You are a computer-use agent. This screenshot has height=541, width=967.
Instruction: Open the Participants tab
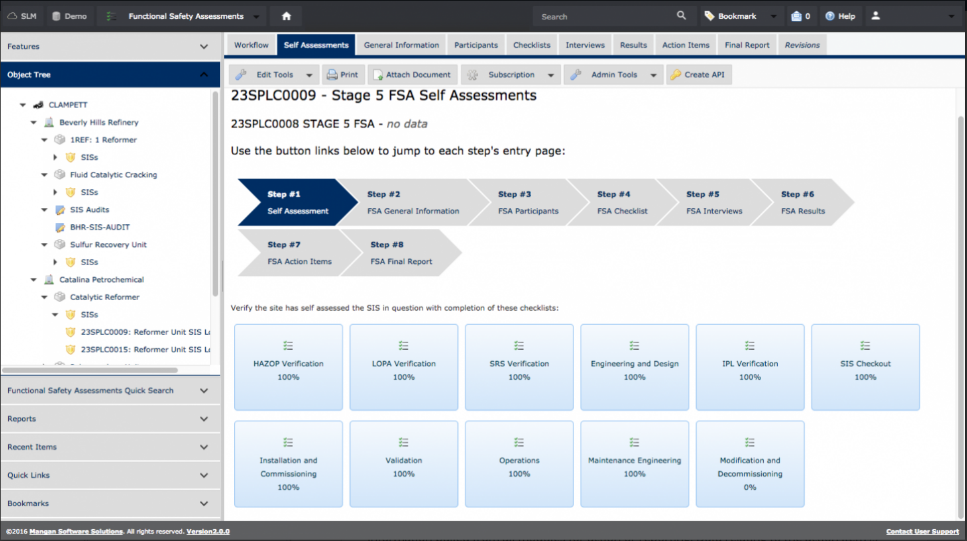tap(475, 45)
